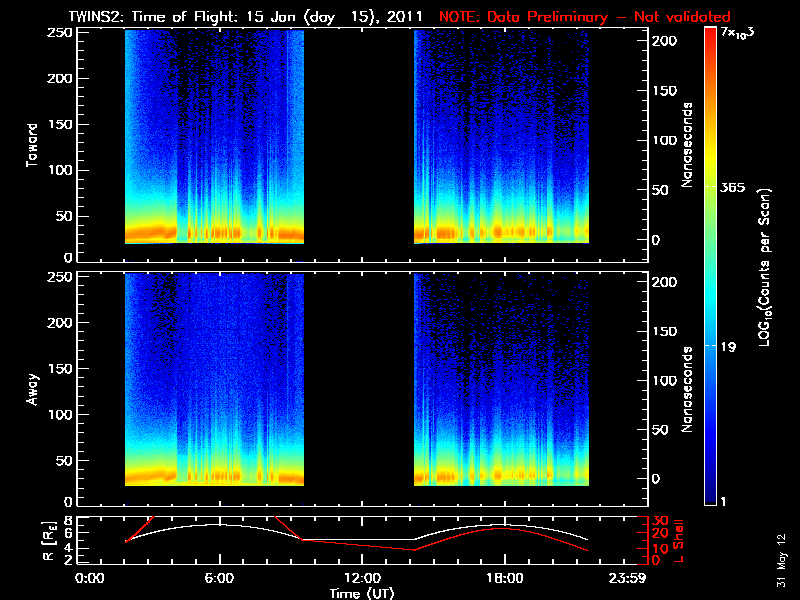
Task: Click the 'Time (UT)' x-axis title
Action: (363, 593)
